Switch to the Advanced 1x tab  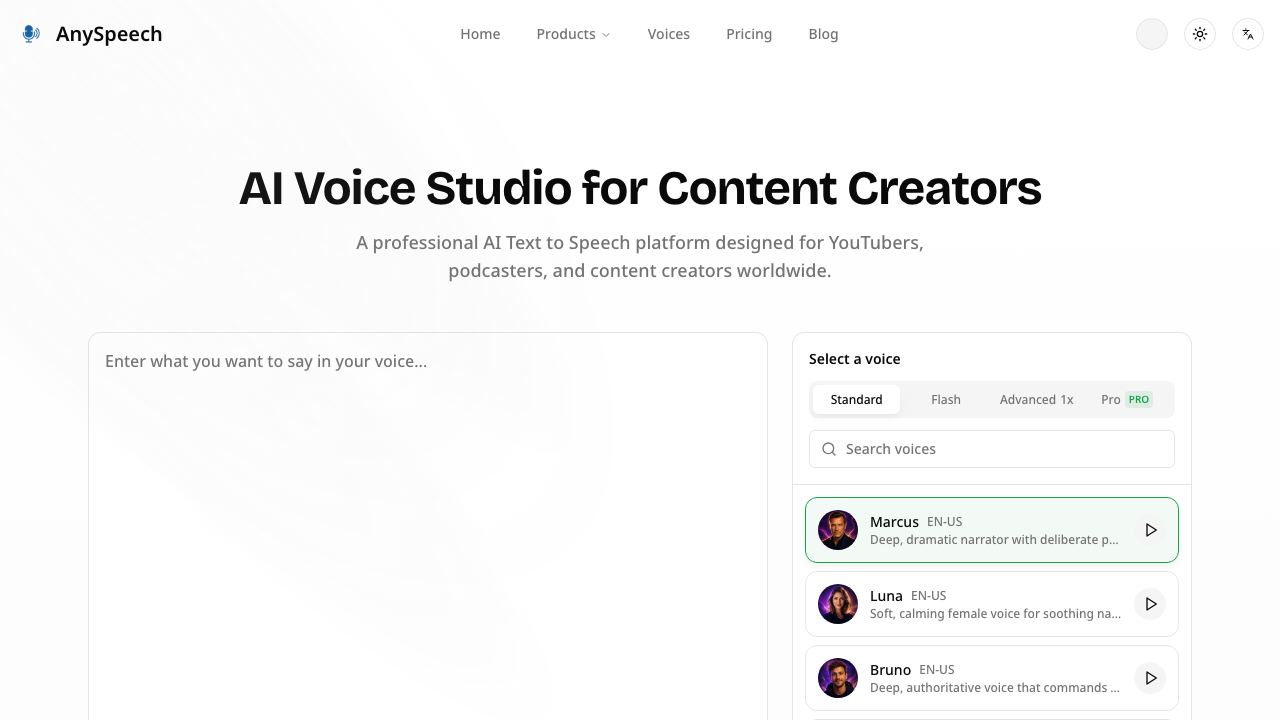(1037, 399)
